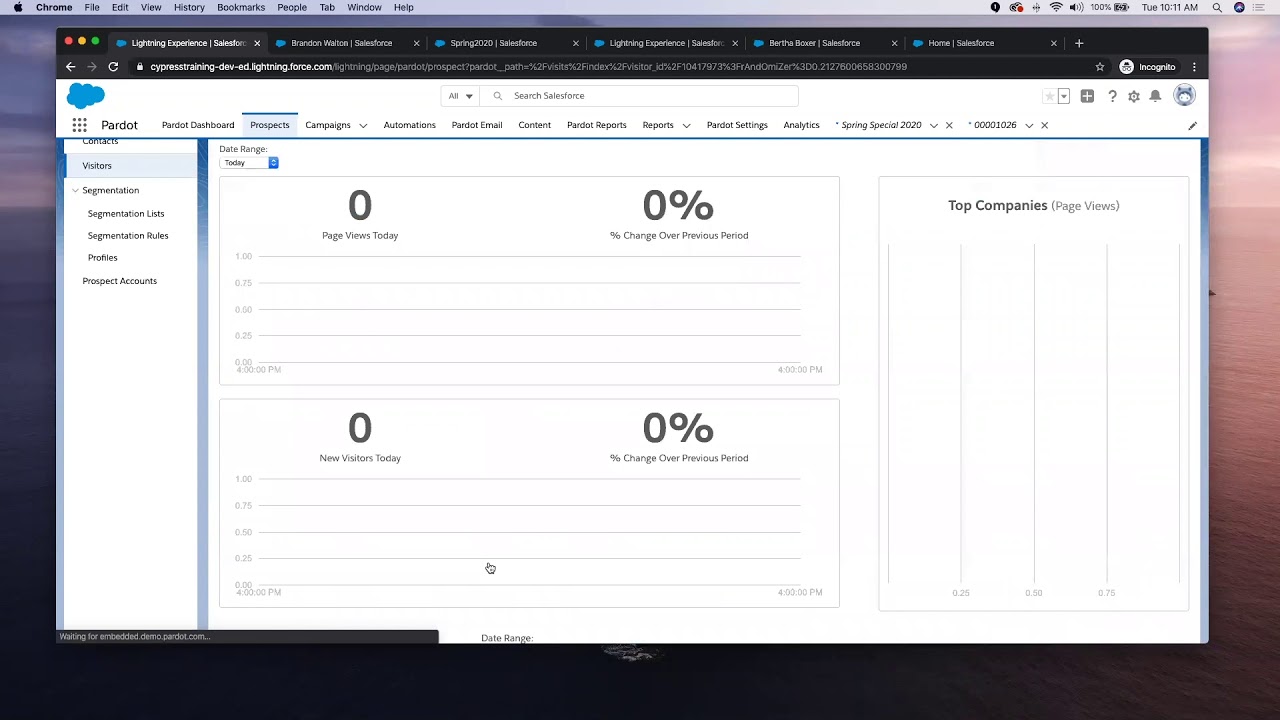Open Segmentation Lists in sidebar
This screenshot has width=1280, height=720.
tap(126, 214)
